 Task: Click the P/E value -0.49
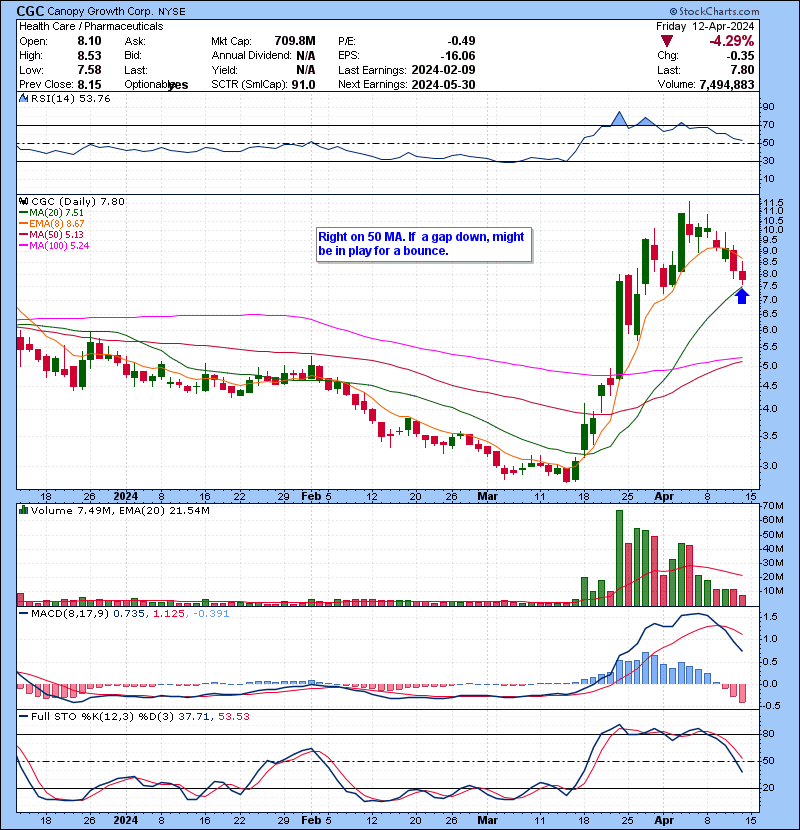coord(461,41)
